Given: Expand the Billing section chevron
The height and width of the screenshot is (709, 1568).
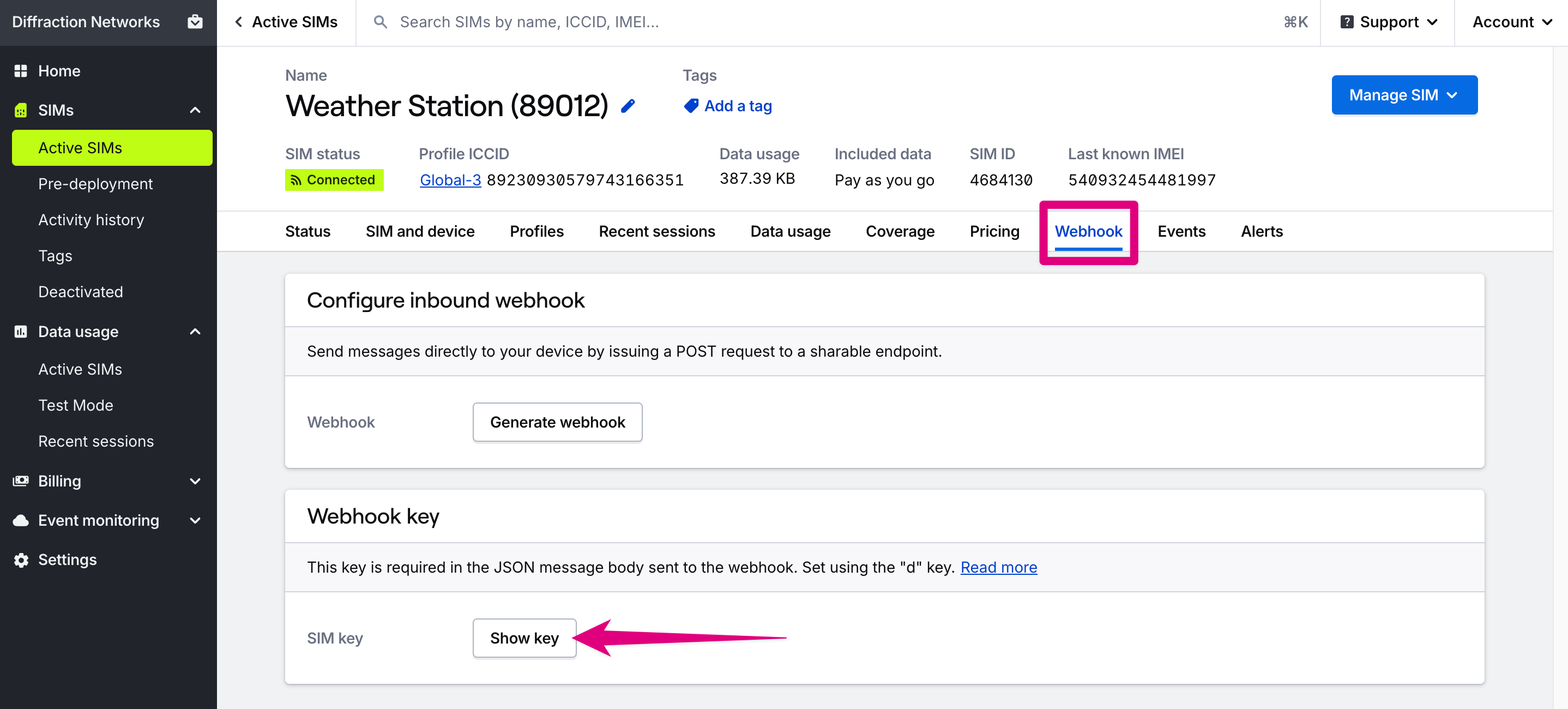Looking at the screenshot, I should [x=195, y=480].
